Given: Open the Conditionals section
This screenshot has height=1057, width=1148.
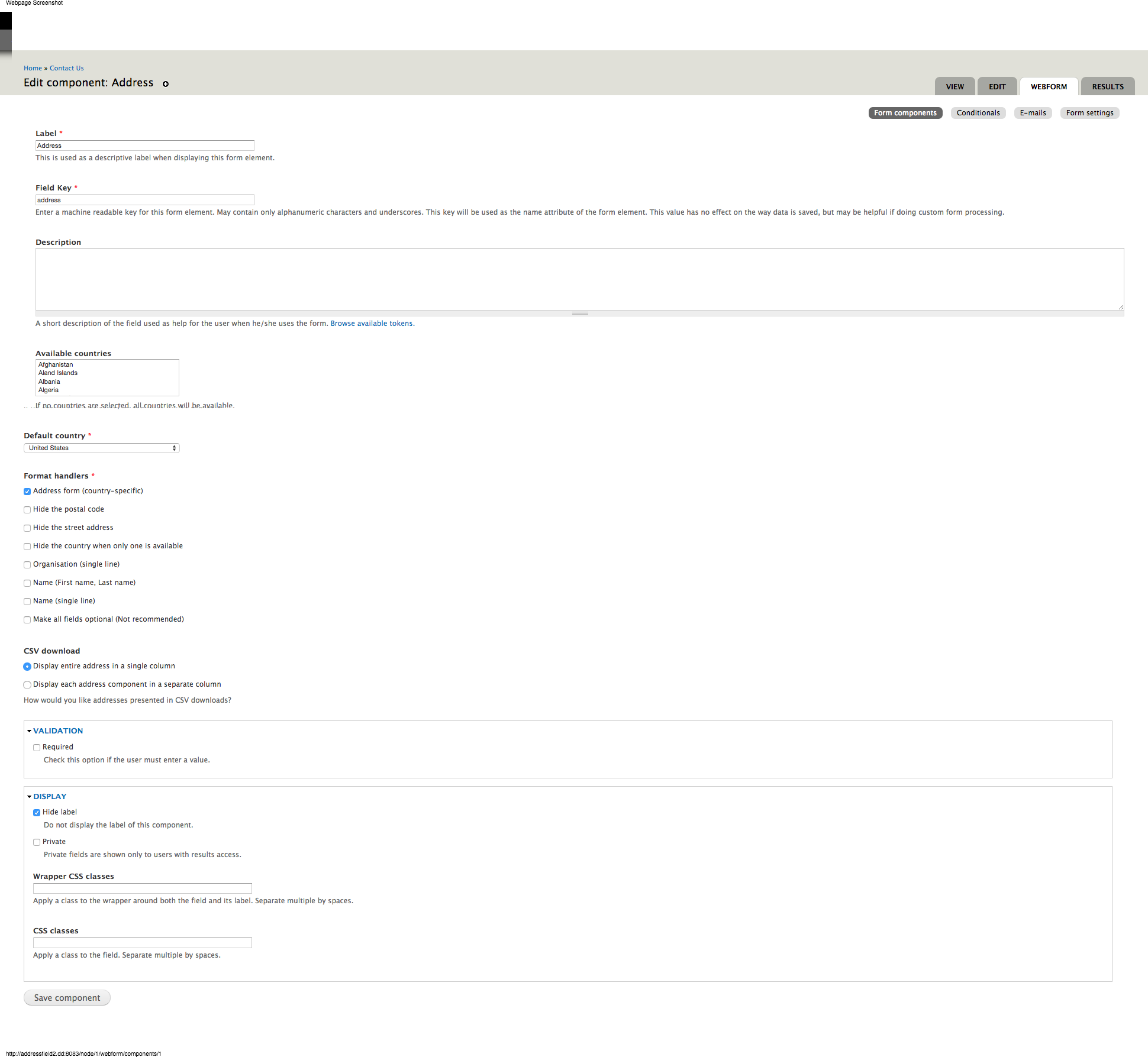Looking at the screenshot, I should [978, 112].
